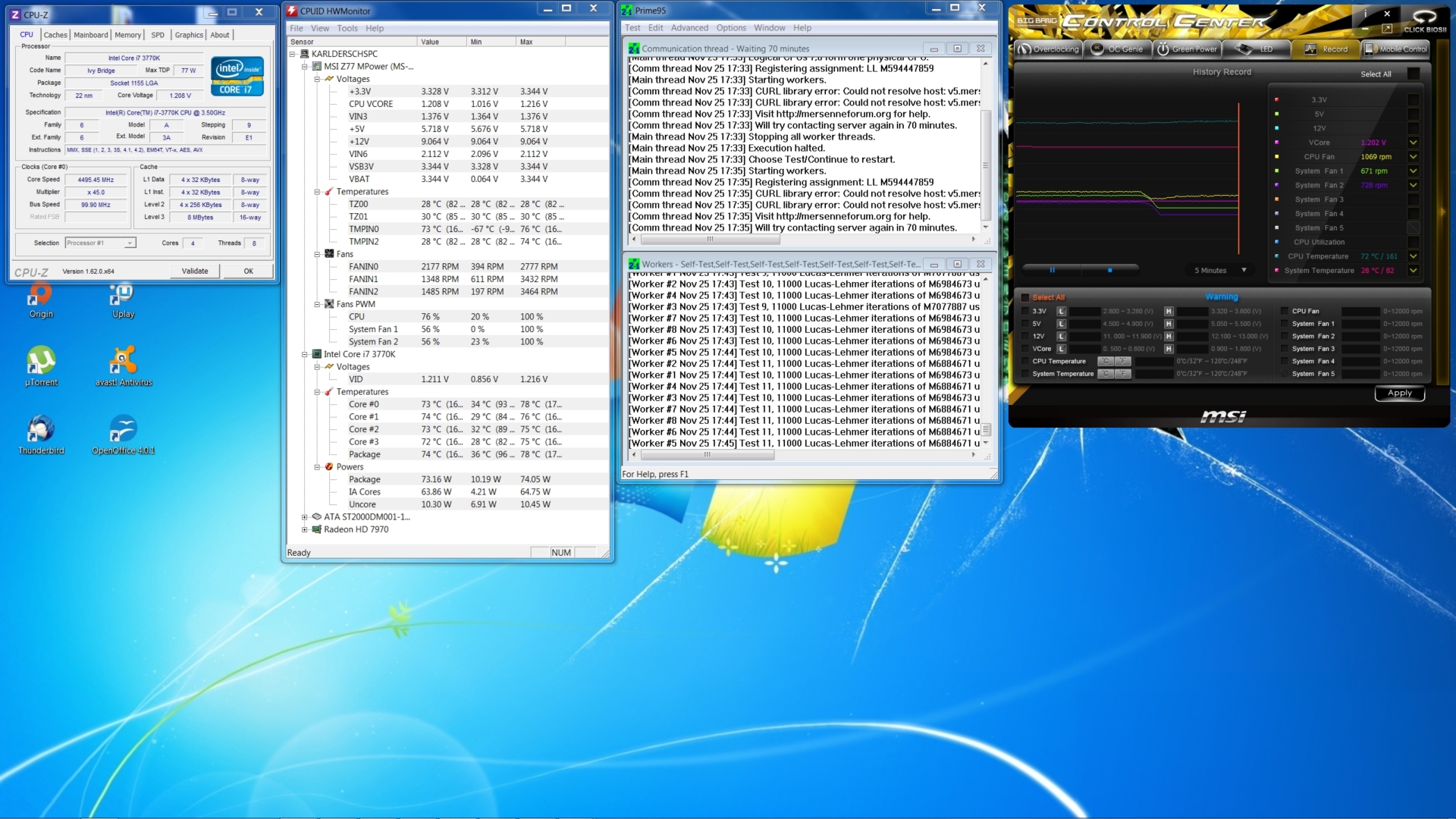Collapse the Voltages node under MSI Z77 MPower
Image resolution: width=1456 pixels, height=819 pixels.
[x=317, y=79]
